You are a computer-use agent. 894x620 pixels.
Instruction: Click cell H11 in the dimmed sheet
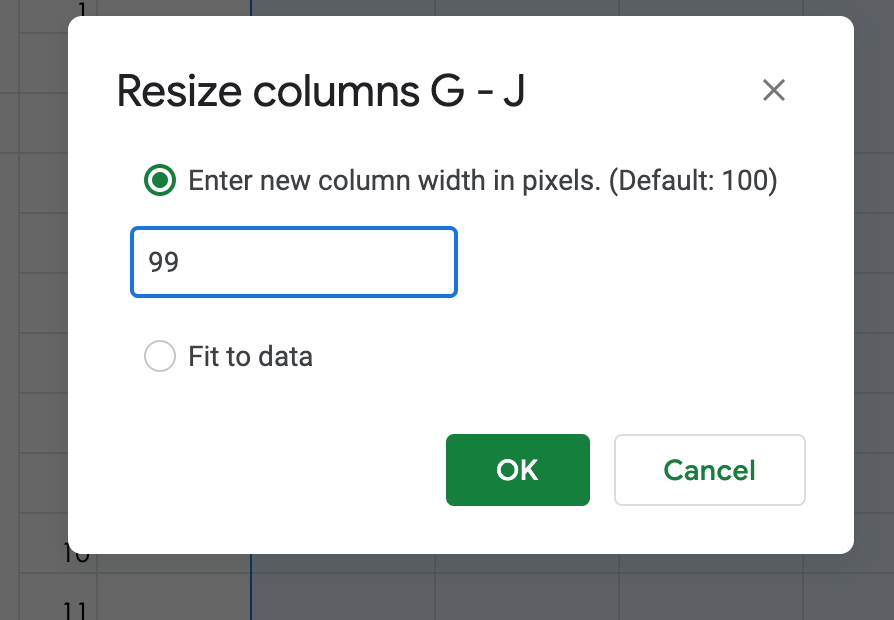[527, 603]
